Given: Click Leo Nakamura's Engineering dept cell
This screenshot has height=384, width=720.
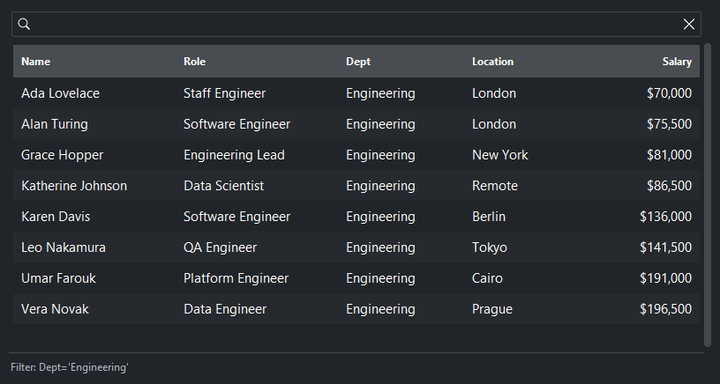Looking at the screenshot, I should [381, 247].
